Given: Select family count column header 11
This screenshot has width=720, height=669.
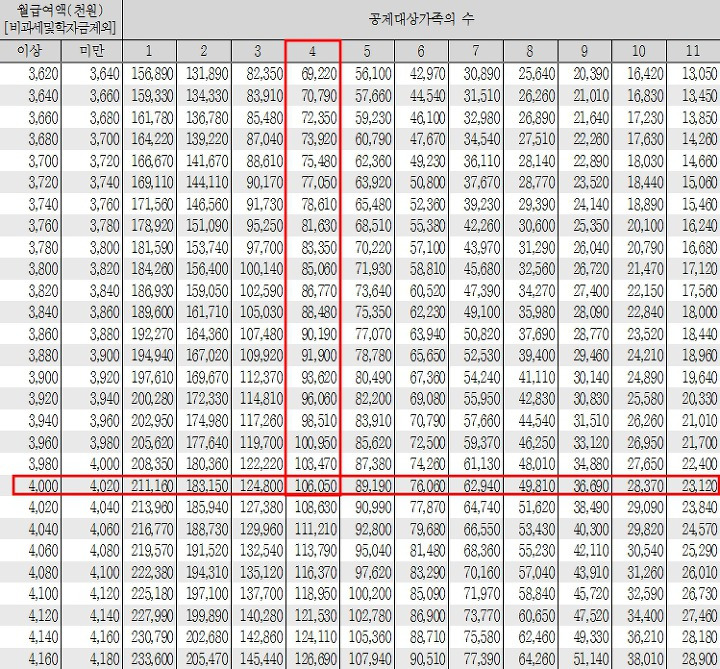Looking at the screenshot, I should pyautogui.click(x=693, y=51).
